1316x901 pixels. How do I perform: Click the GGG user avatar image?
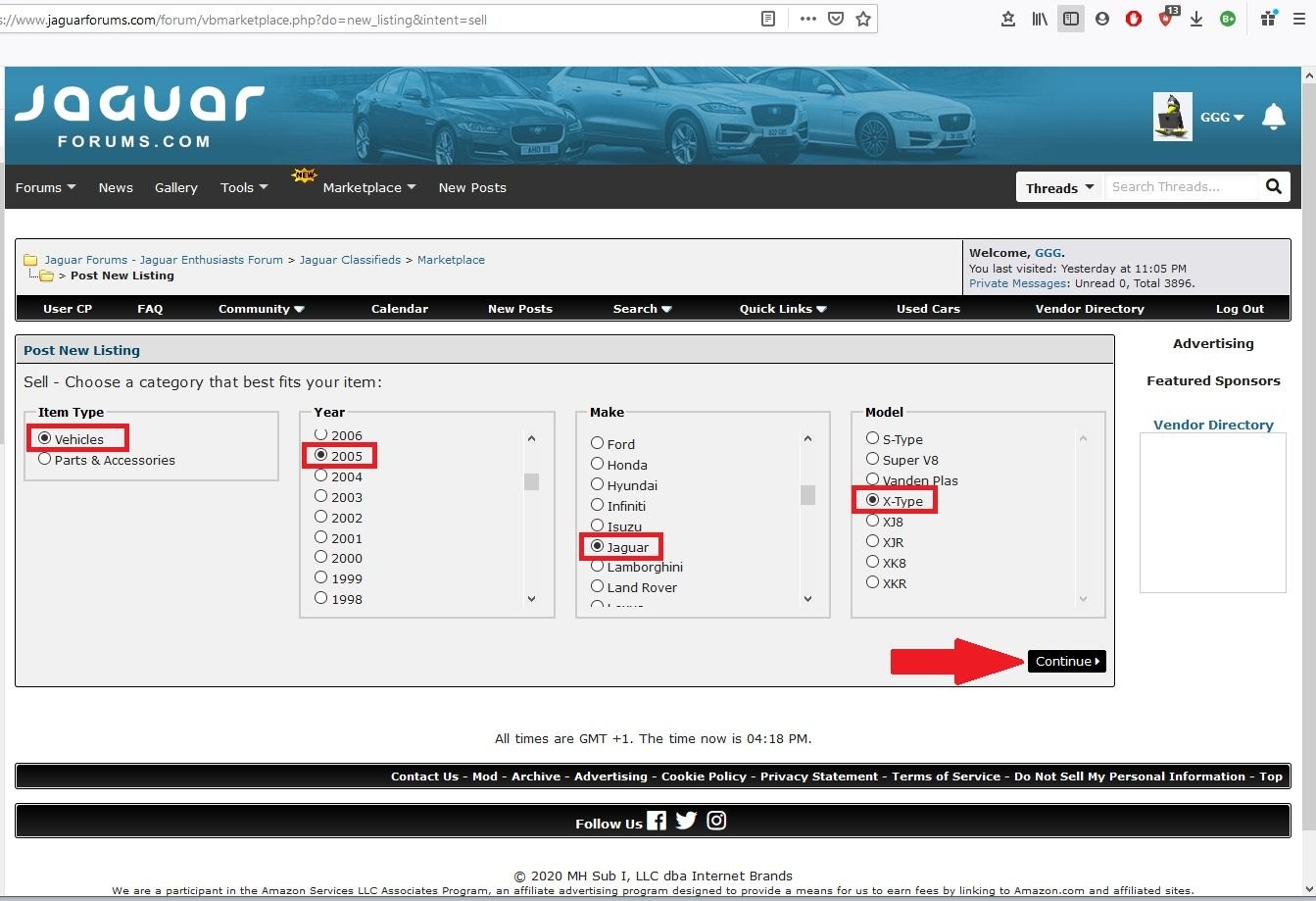pos(1172,117)
